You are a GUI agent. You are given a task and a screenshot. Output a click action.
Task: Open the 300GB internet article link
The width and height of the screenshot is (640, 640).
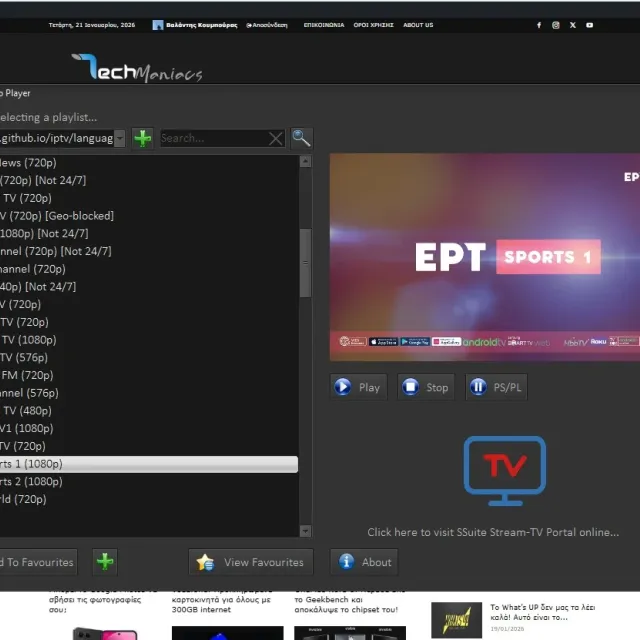[x=221, y=604]
